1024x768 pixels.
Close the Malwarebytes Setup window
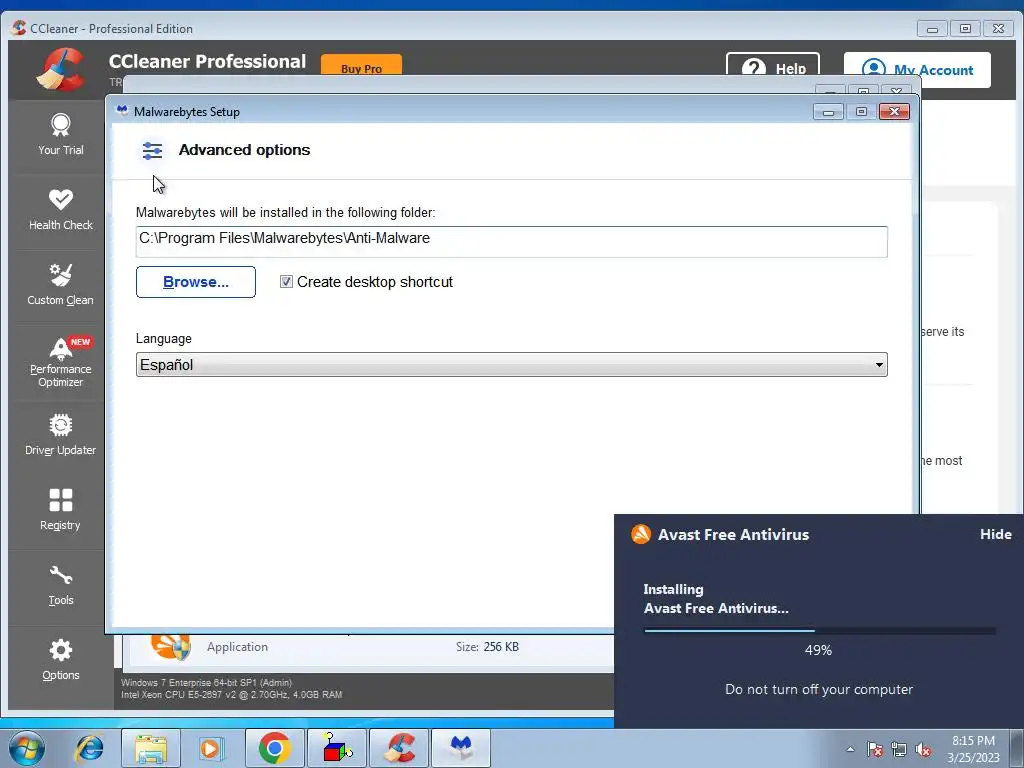point(894,112)
